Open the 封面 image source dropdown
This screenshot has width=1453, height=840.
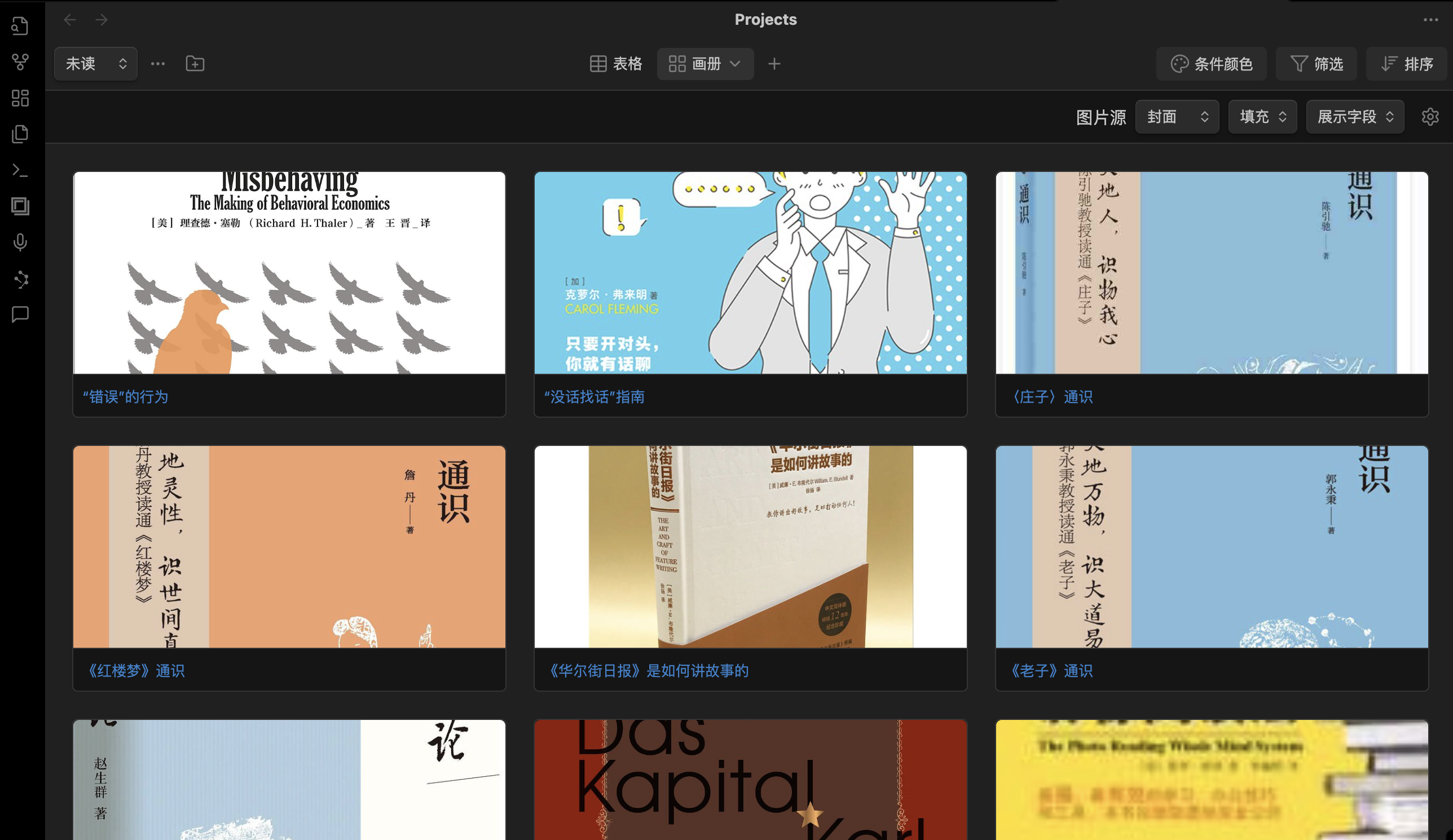point(1177,117)
